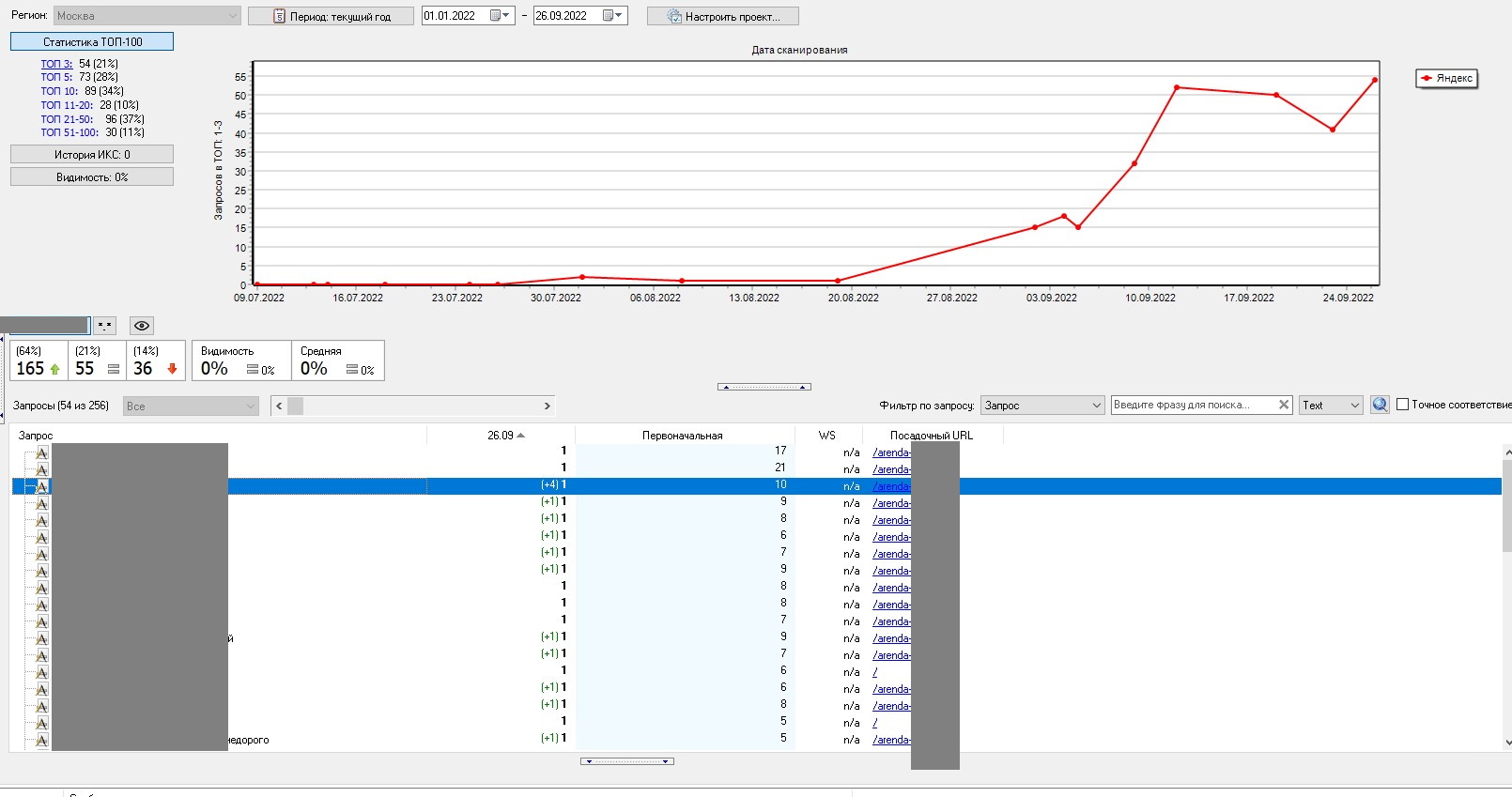Click the regex .* button
The image size is (1512, 797).
105,326
